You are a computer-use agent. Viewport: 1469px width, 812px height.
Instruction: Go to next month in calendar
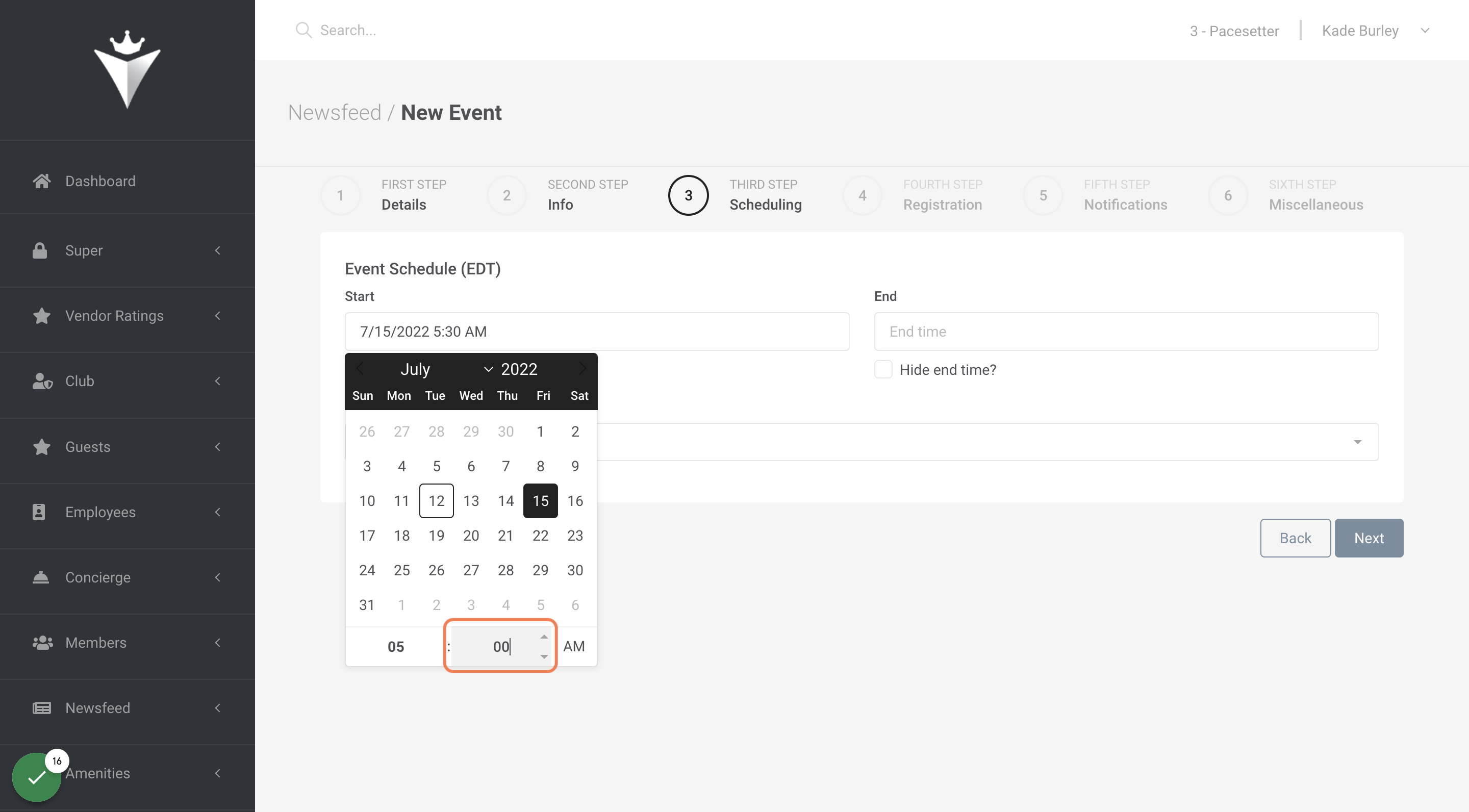click(581, 368)
